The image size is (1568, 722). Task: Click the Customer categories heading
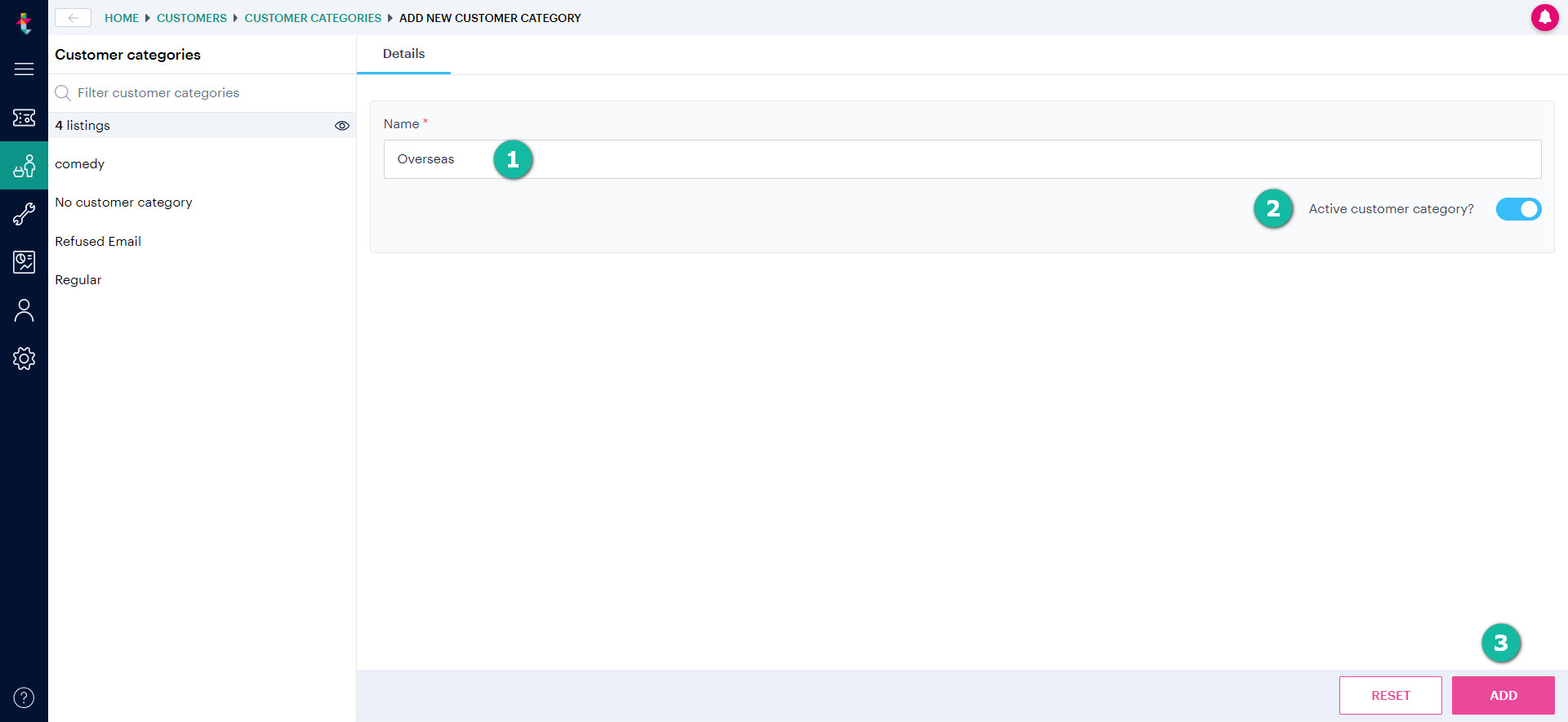(127, 55)
